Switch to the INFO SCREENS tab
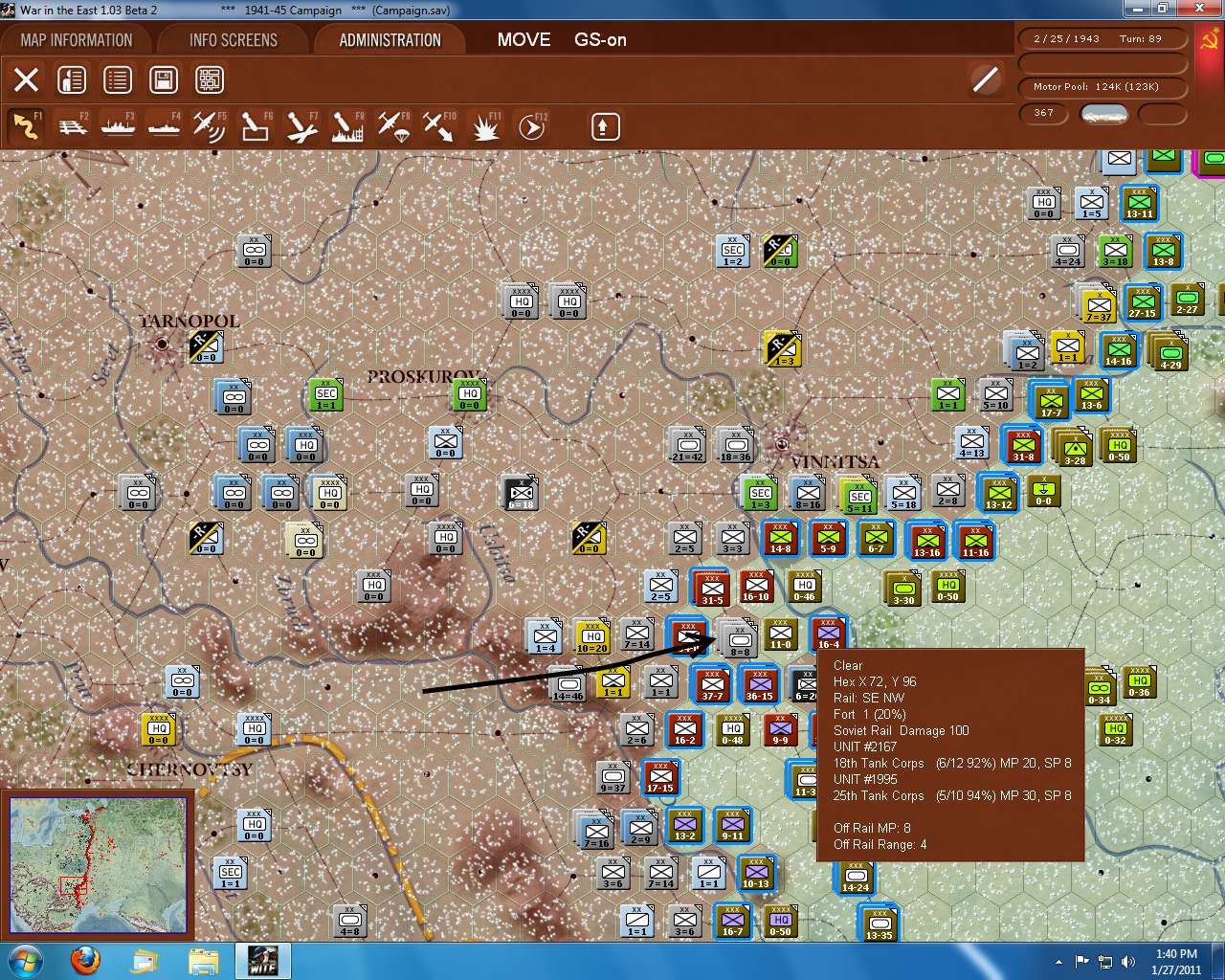This screenshot has width=1225, height=980. pos(234,40)
